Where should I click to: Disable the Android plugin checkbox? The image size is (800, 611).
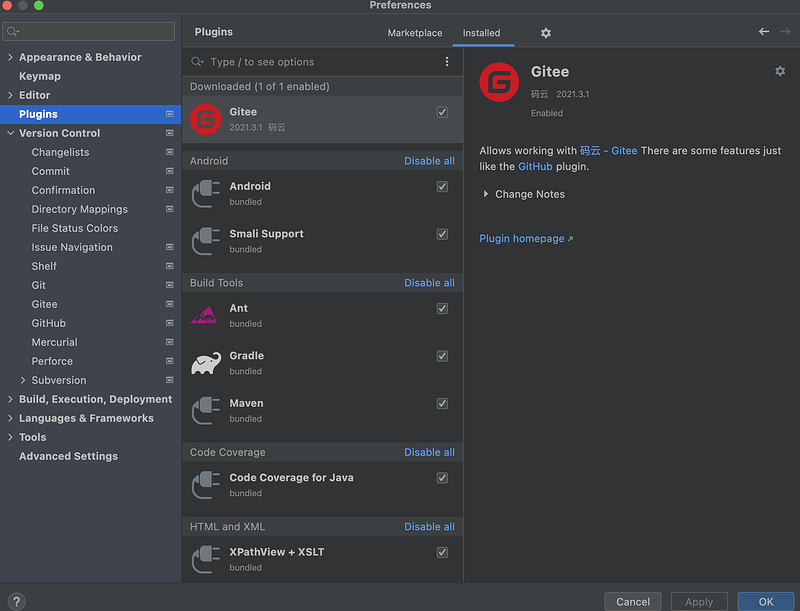442,187
